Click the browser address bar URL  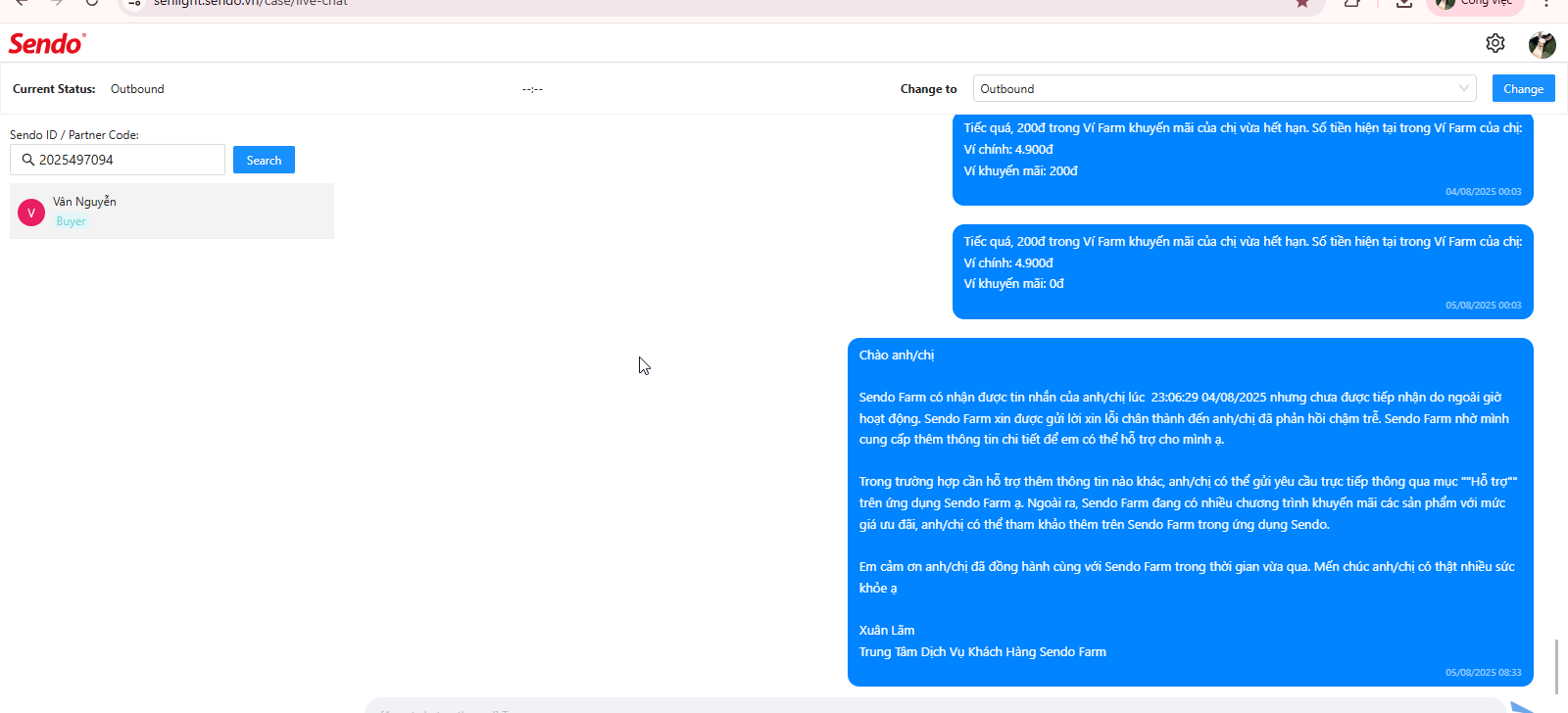click(250, 4)
